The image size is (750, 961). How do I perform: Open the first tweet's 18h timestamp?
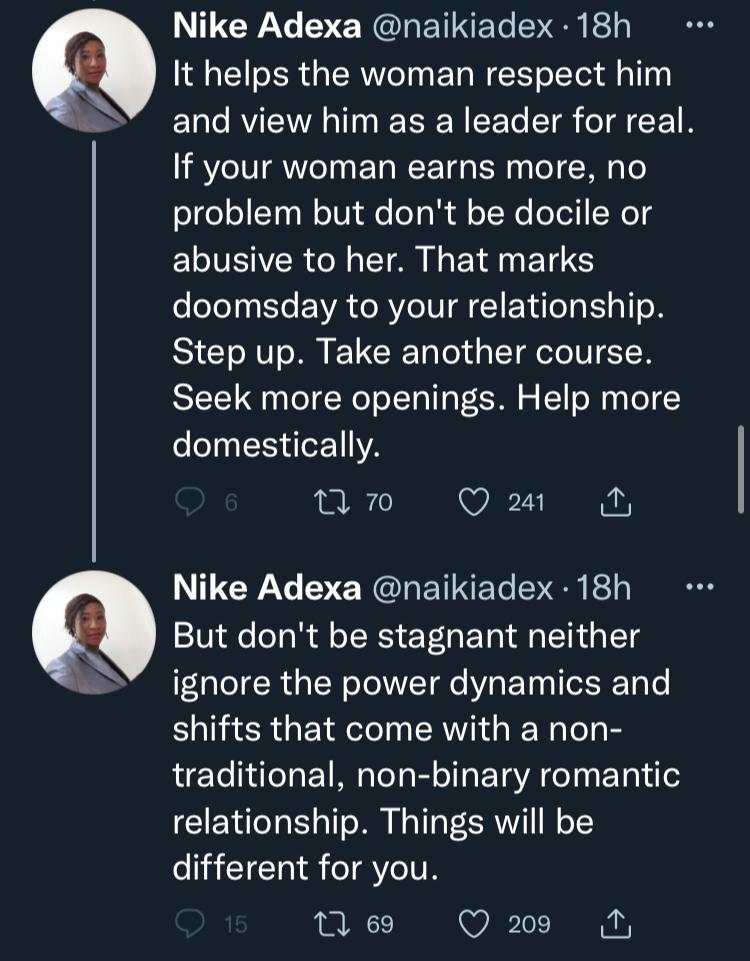604,28
